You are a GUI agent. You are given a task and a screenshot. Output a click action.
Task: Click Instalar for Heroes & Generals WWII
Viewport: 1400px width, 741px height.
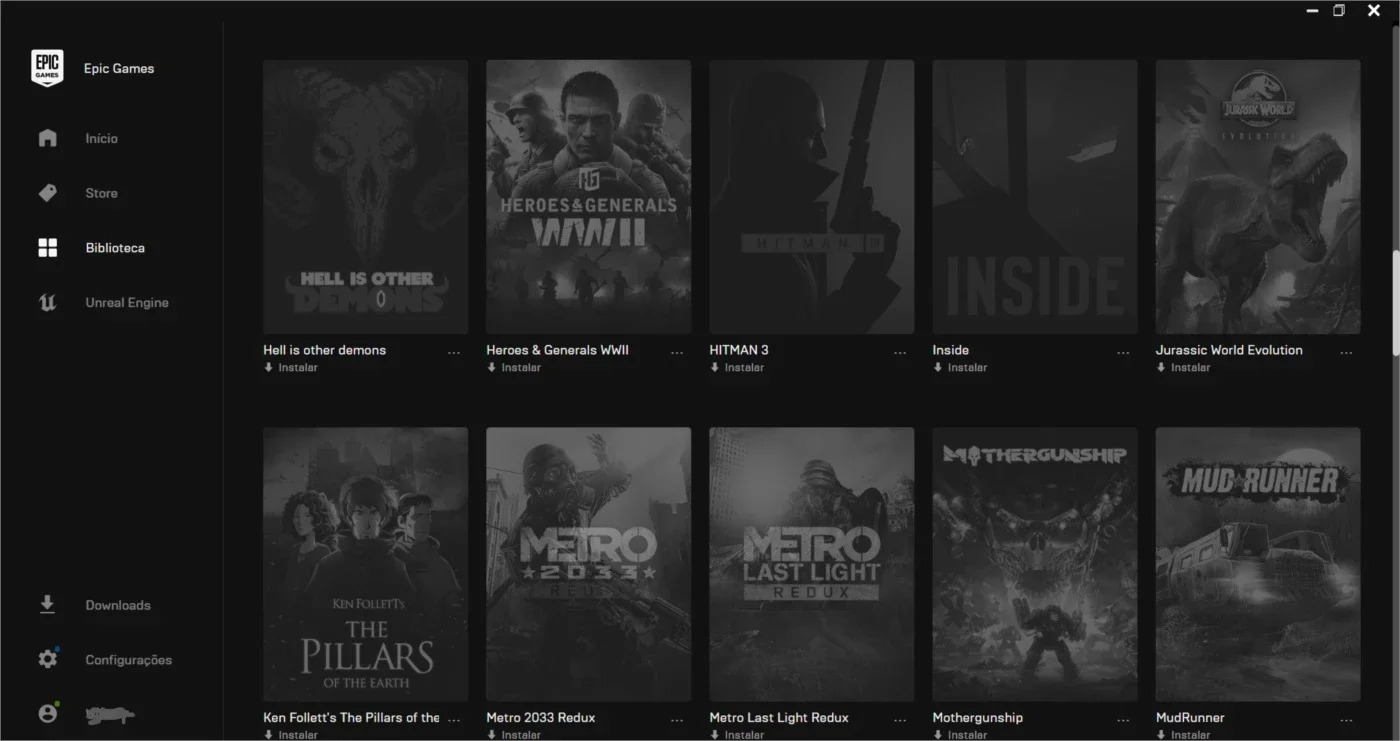point(521,368)
